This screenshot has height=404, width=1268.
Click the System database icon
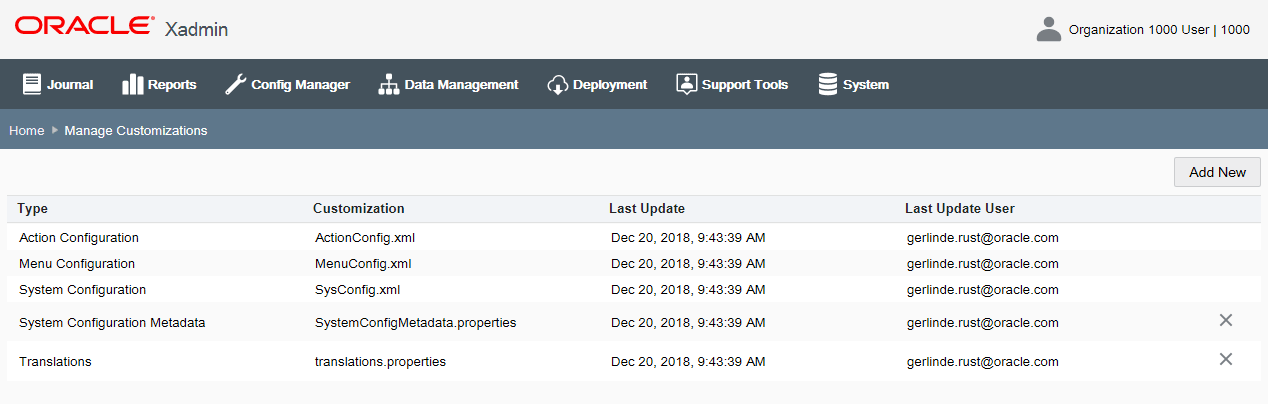coord(827,84)
